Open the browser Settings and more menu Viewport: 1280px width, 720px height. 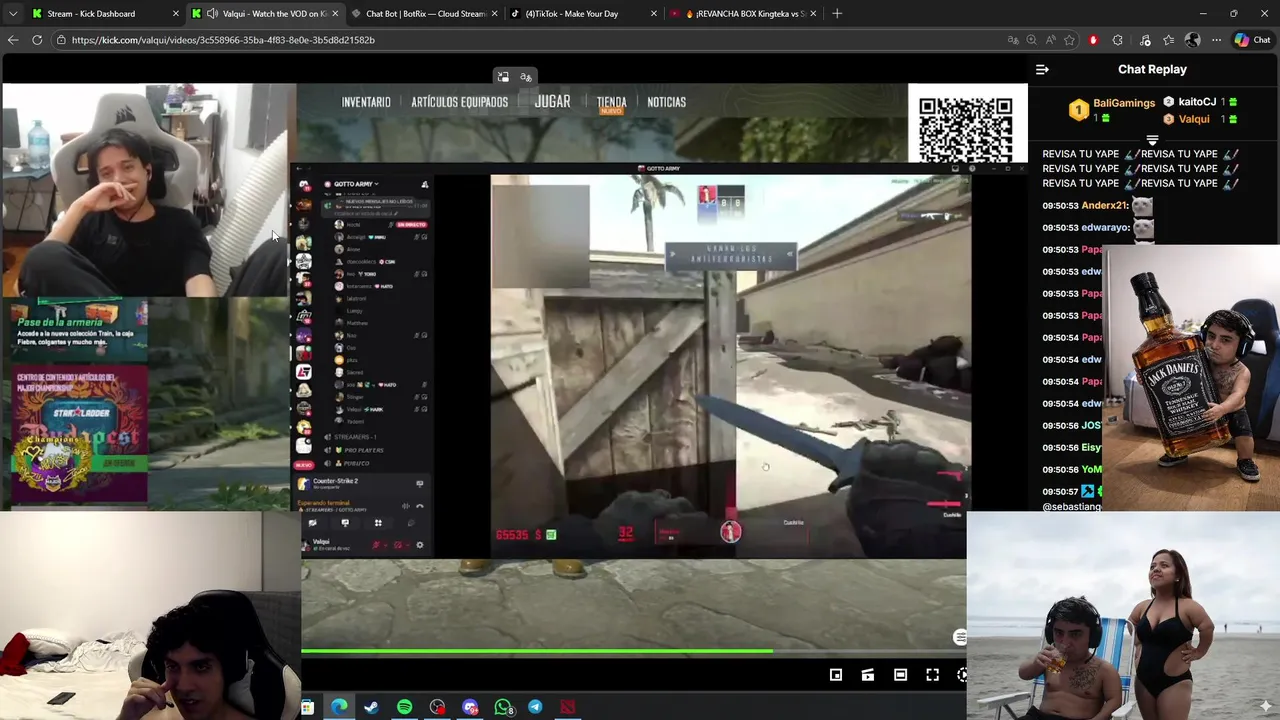point(1216,40)
